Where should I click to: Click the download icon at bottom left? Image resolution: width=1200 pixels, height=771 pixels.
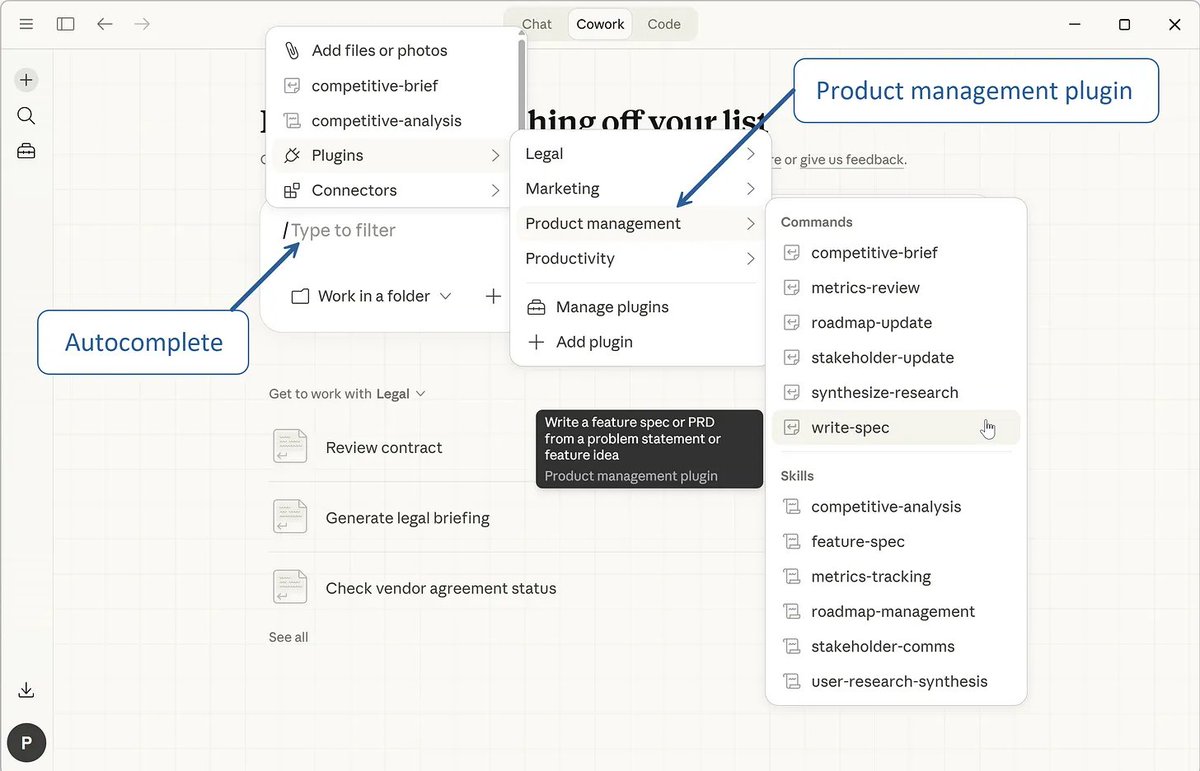26,690
